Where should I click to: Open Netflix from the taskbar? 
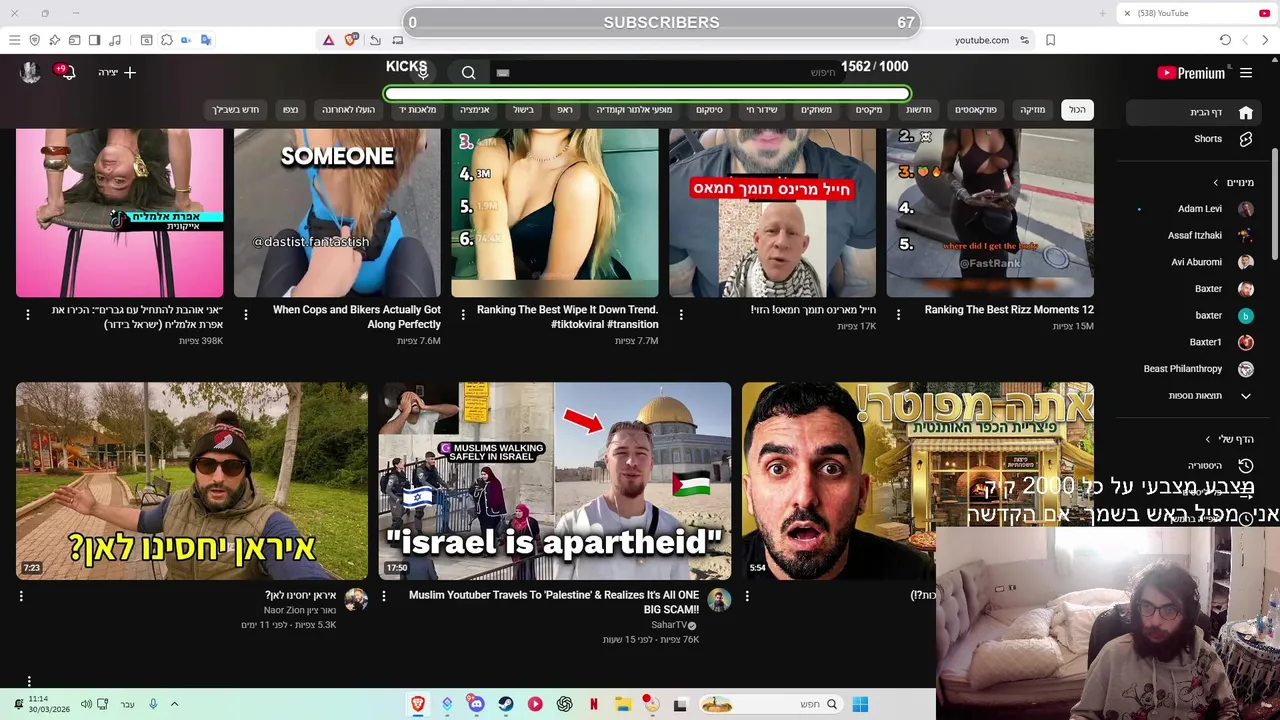(594, 704)
